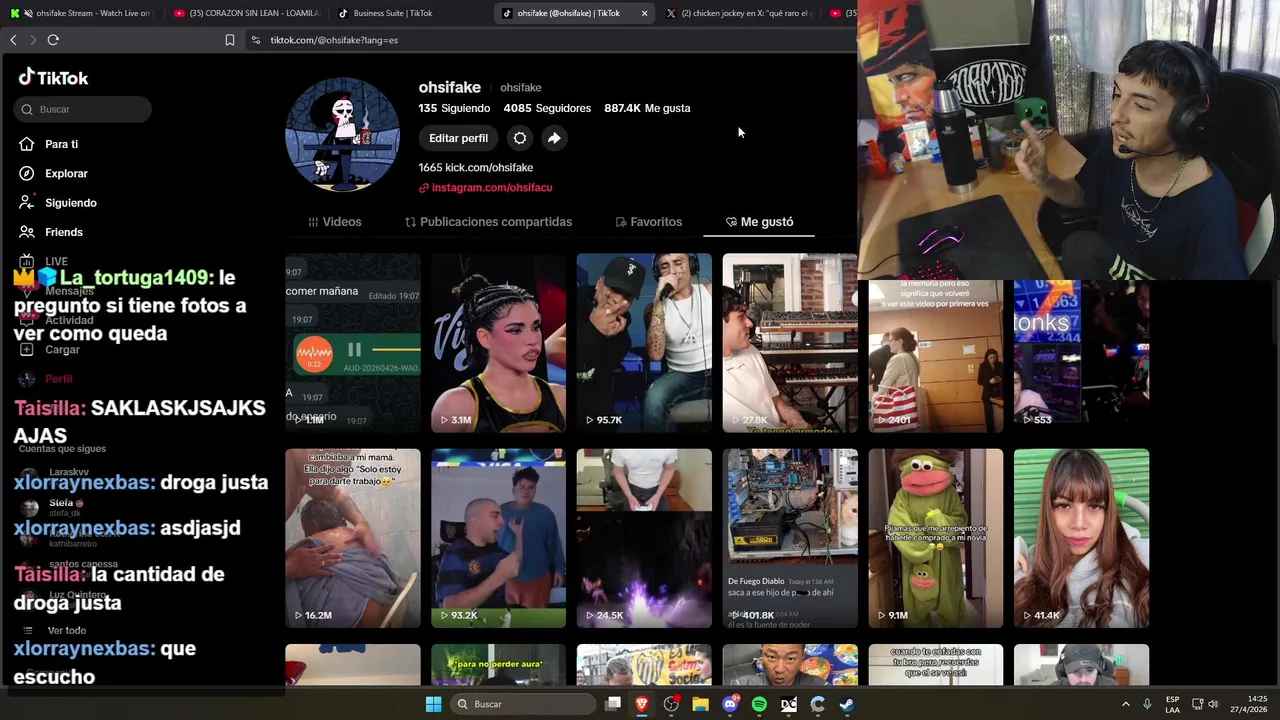The width and height of the screenshot is (1280, 720).
Task: Open Spotify from the taskbar
Action: point(759,704)
